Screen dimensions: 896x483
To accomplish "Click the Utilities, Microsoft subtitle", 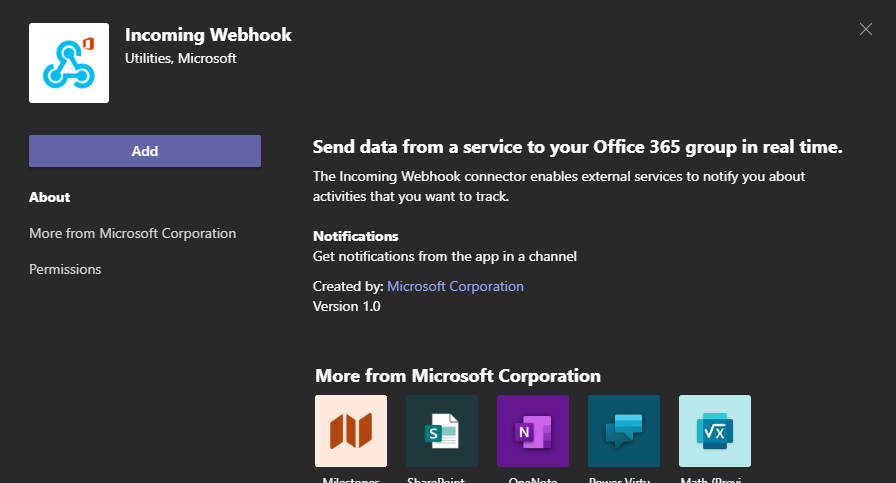I will [181, 58].
